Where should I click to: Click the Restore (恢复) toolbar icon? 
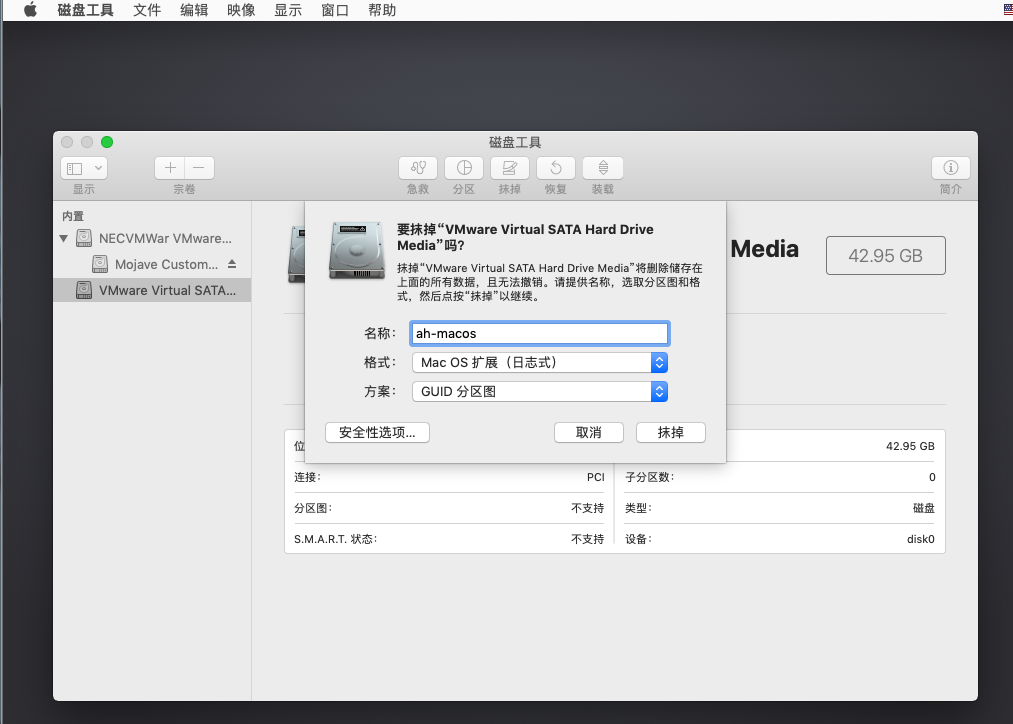pyautogui.click(x=556, y=168)
